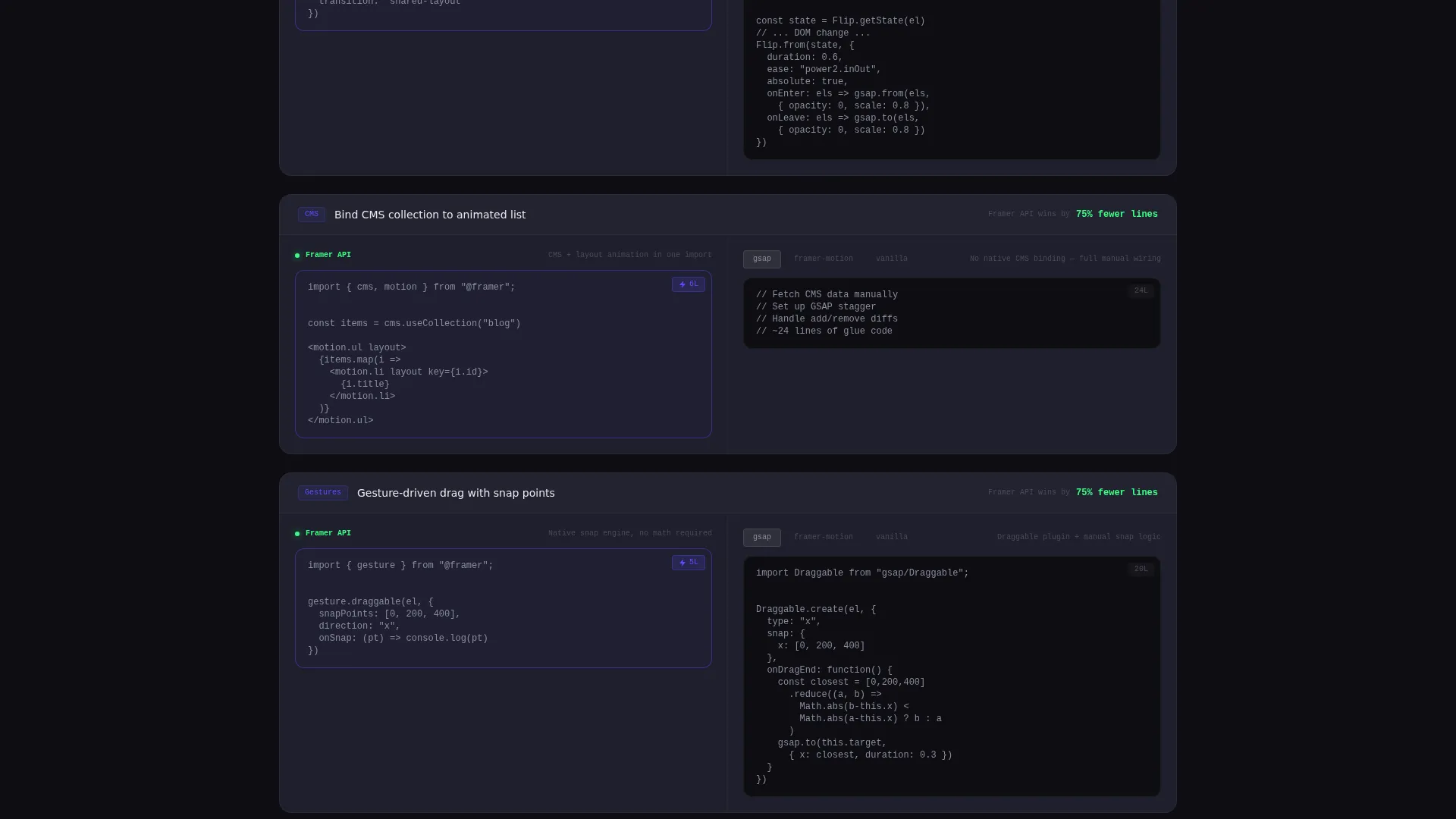Click the 'import { cms, motion }' code line
Screen dimensions: 1456x819
tap(411, 287)
